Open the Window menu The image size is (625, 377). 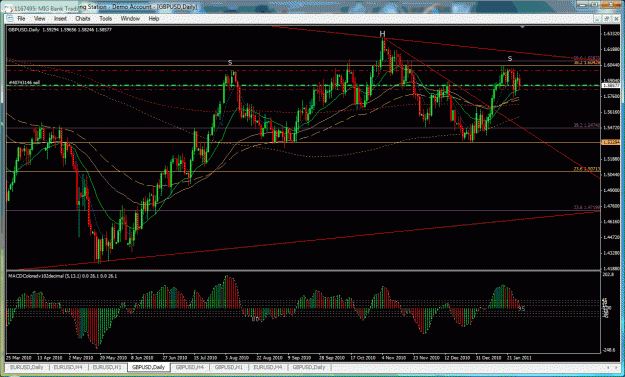[x=130, y=19]
